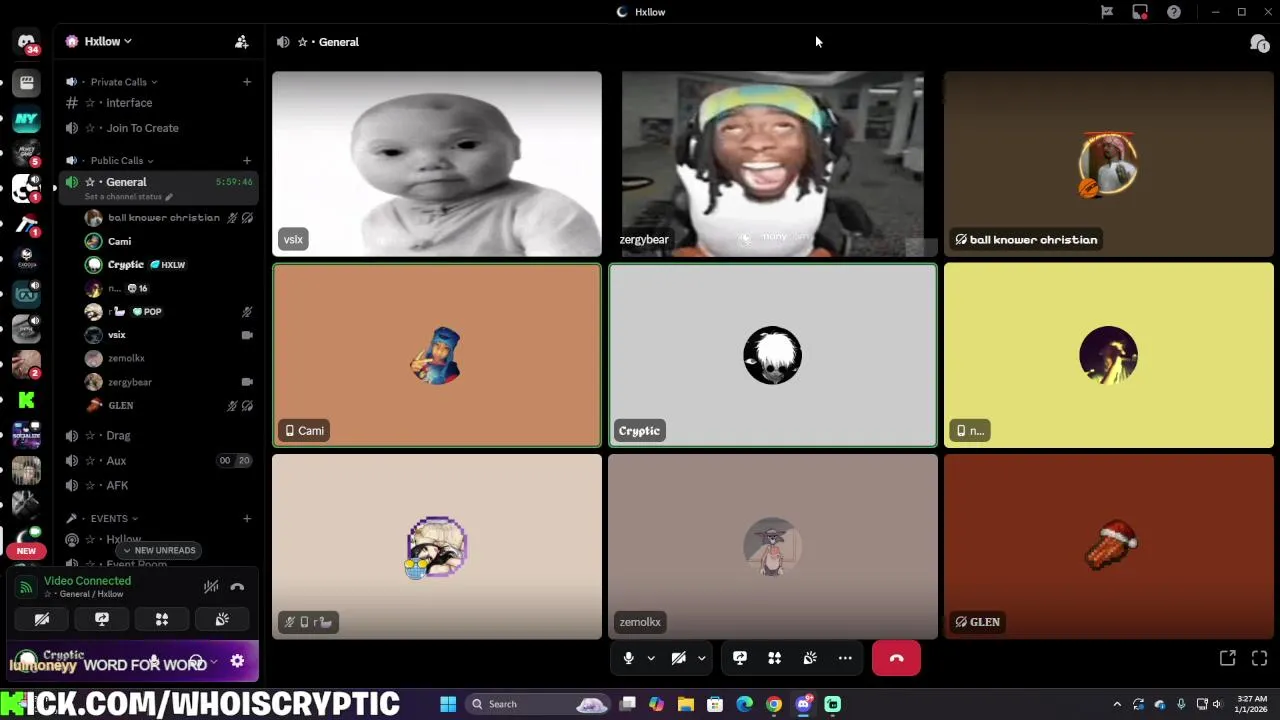Click the taskbar Search box
The image size is (1280, 720).
point(538,704)
